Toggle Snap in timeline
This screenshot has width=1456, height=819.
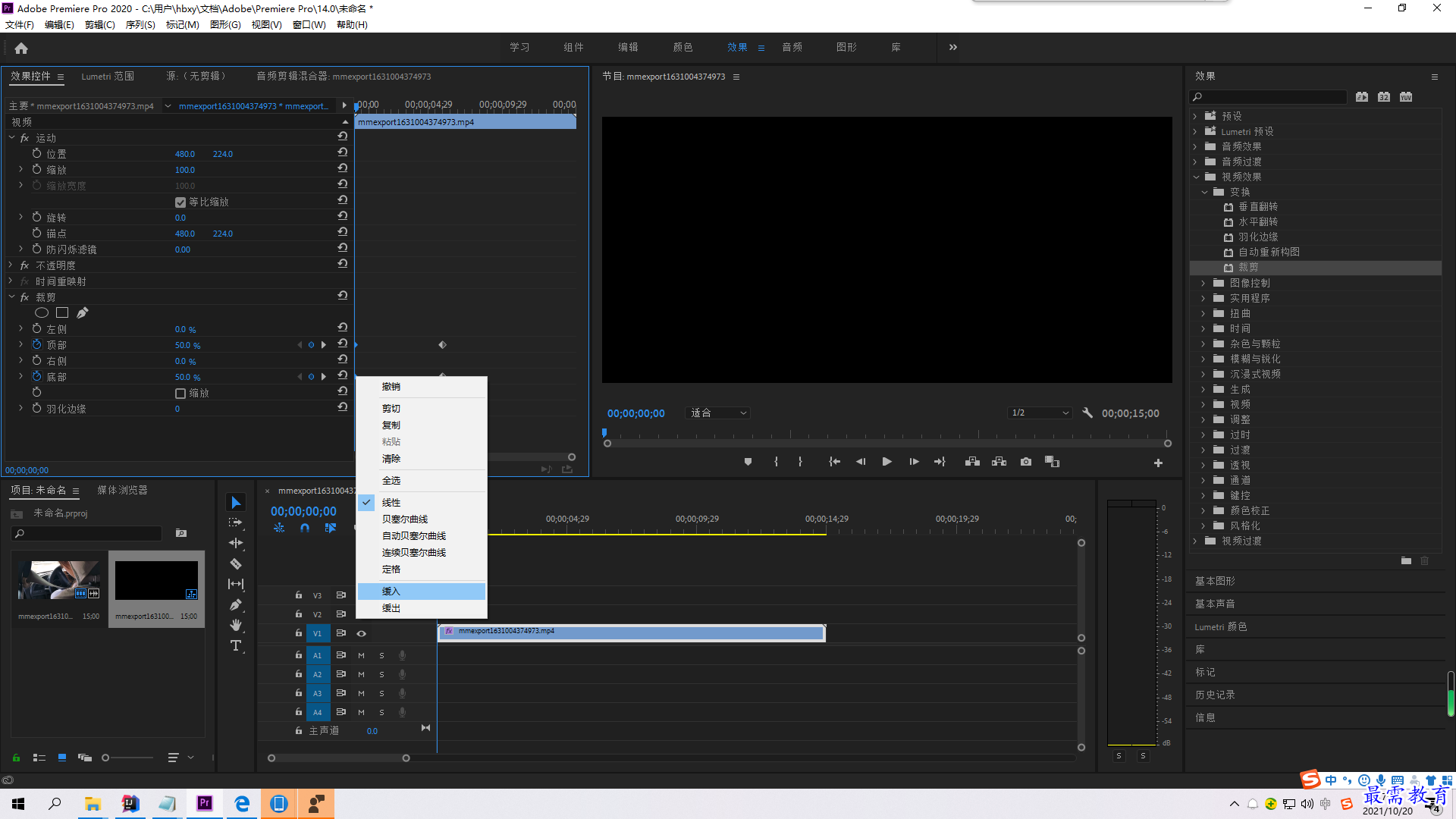[x=304, y=528]
